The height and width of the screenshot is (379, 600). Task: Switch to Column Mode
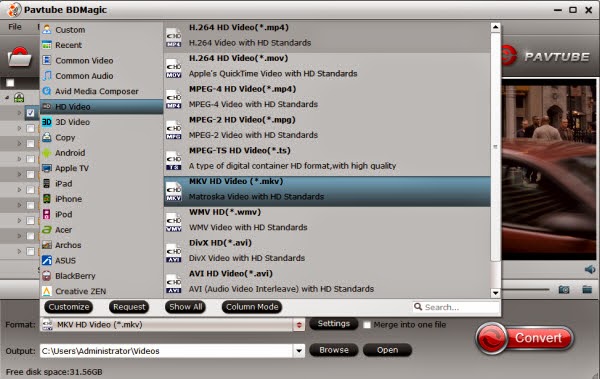(x=252, y=307)
